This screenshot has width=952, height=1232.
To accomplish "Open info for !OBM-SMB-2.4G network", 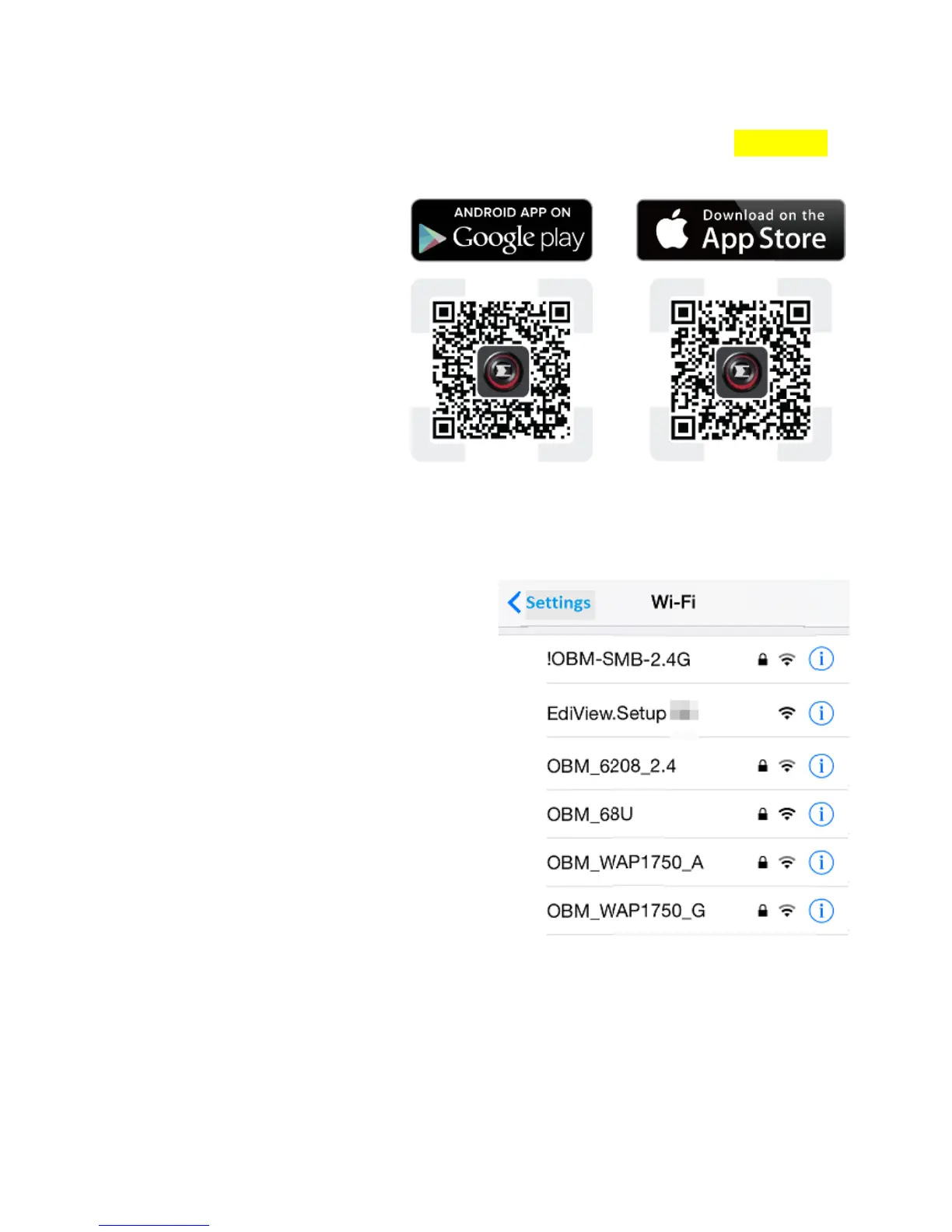I will click(821, 659).
